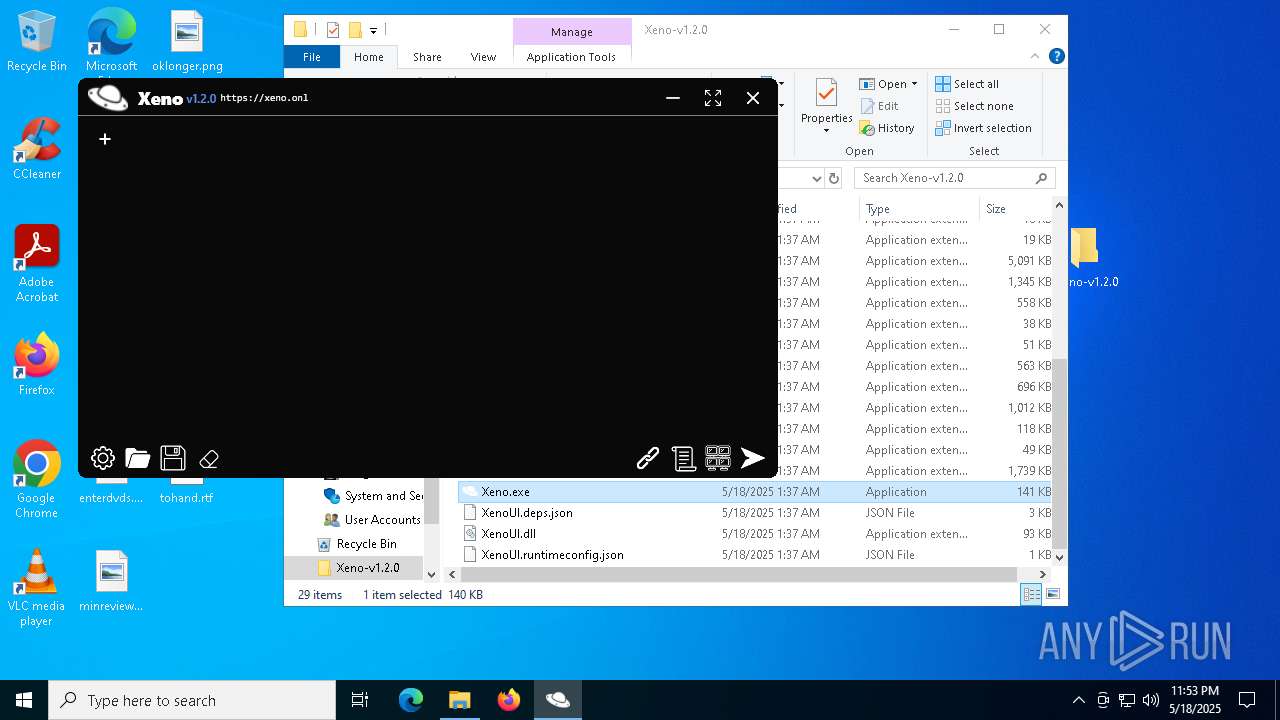1280x720 pixels.
Task: Open the script list scroll icon
Action: [683, 458]
